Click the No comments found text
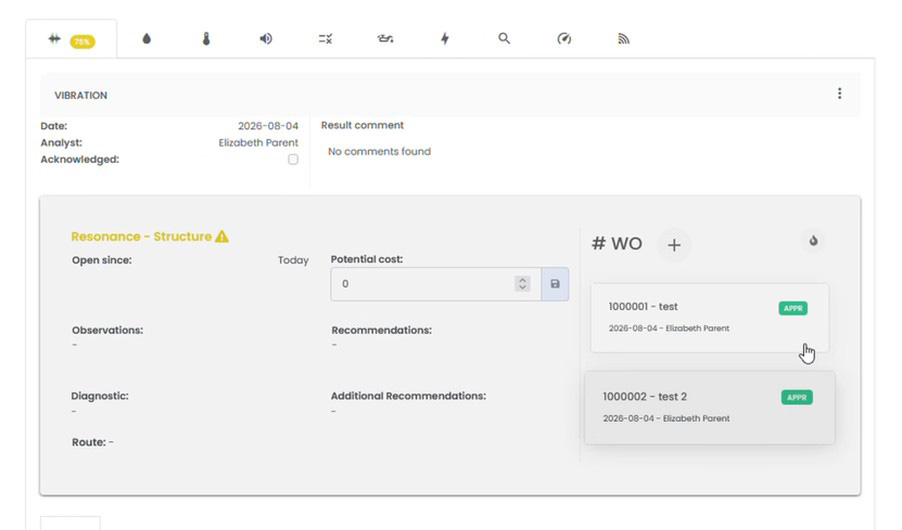 [379, 151]
